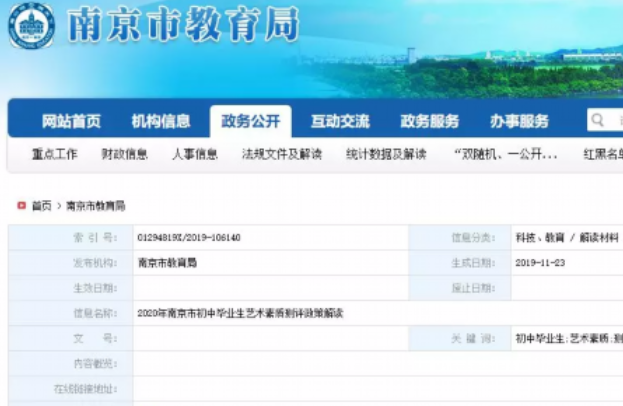Select the 政务公开 tab
The image size is (623, 406).
coord(251,121)
